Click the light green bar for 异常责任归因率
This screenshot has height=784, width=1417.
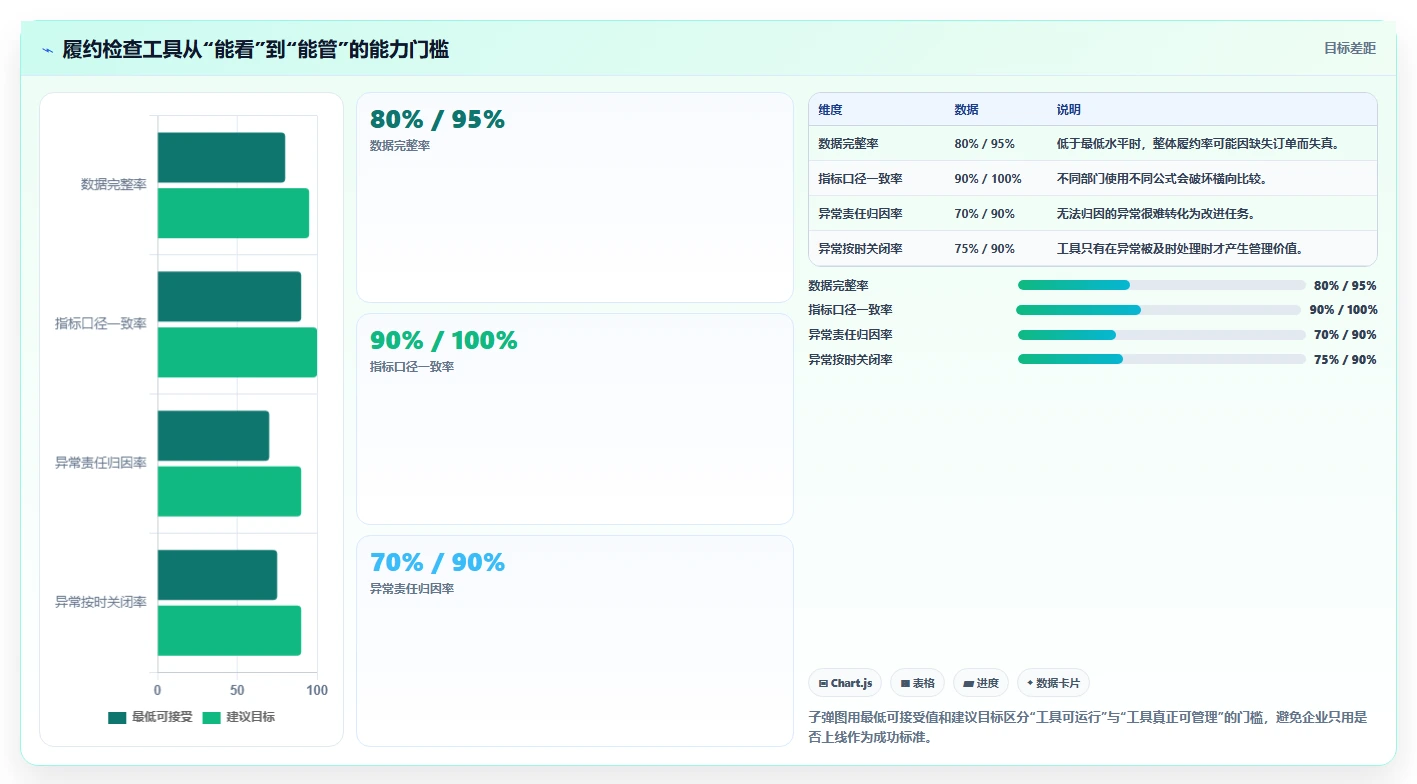(x=229, y=491)
